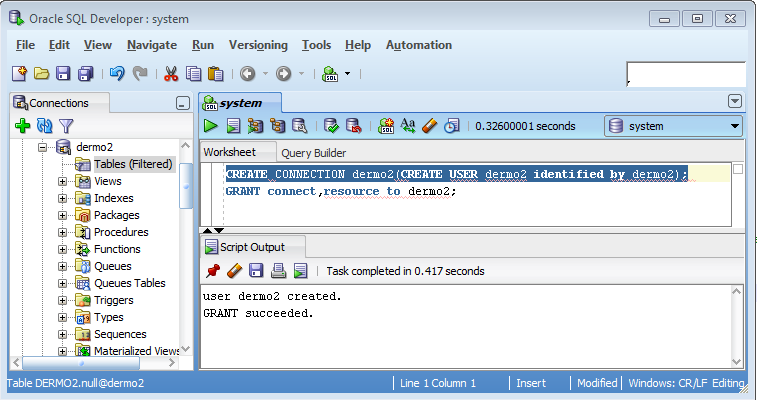Toggle upper/lower case Aa icon
Viewport: 757px width, 400px height.
tap(408, 126)
